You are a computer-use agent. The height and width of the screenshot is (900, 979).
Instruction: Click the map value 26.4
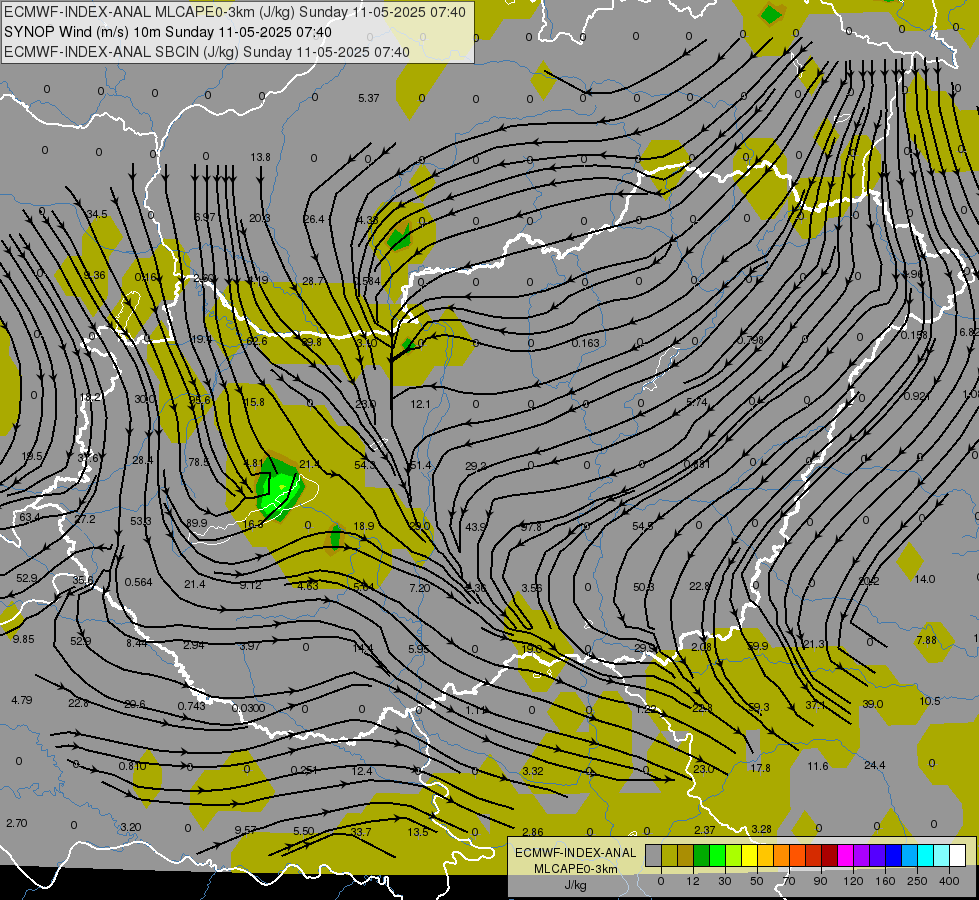pos(314,219)
